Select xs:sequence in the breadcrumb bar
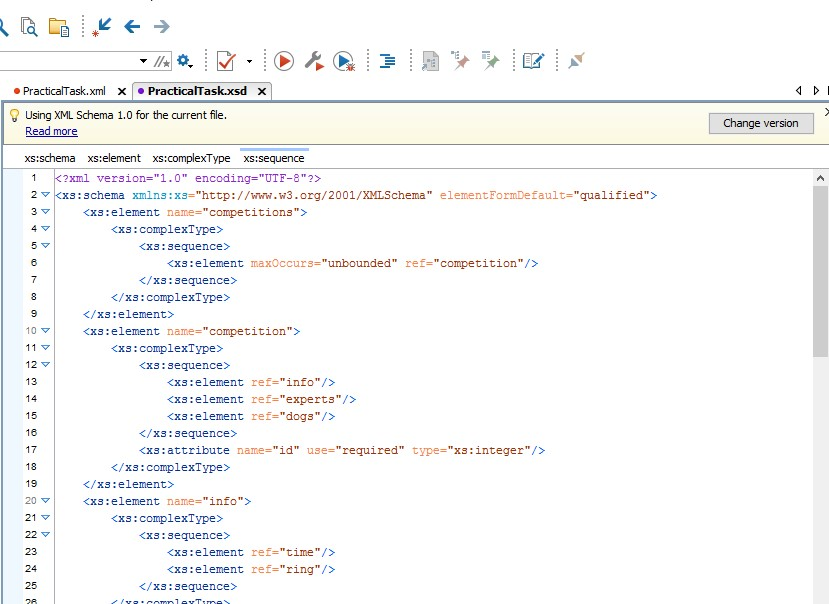The width and height of the screenshot is (829, 604). click(272, 157)
